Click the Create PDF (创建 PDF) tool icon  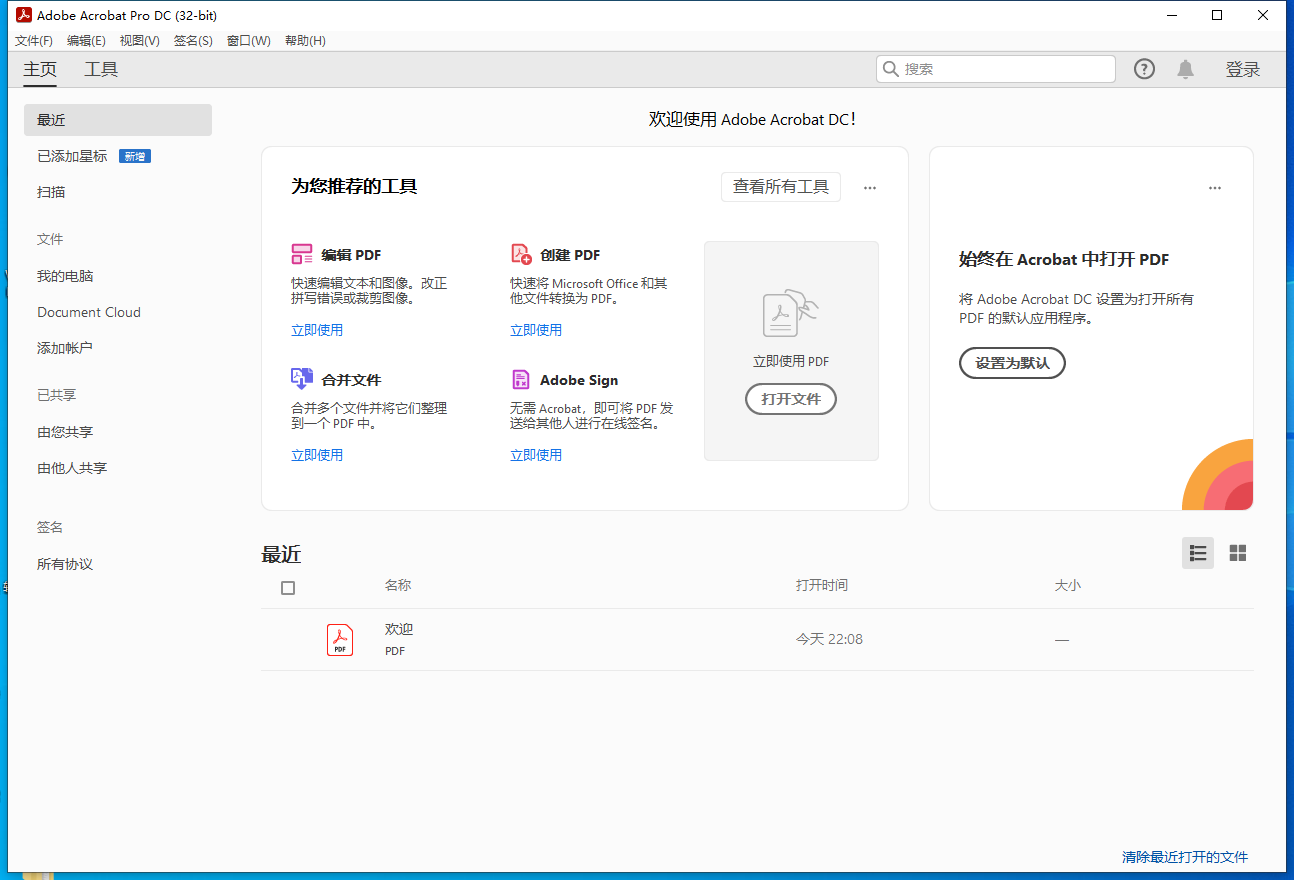(x=521, y=254)
